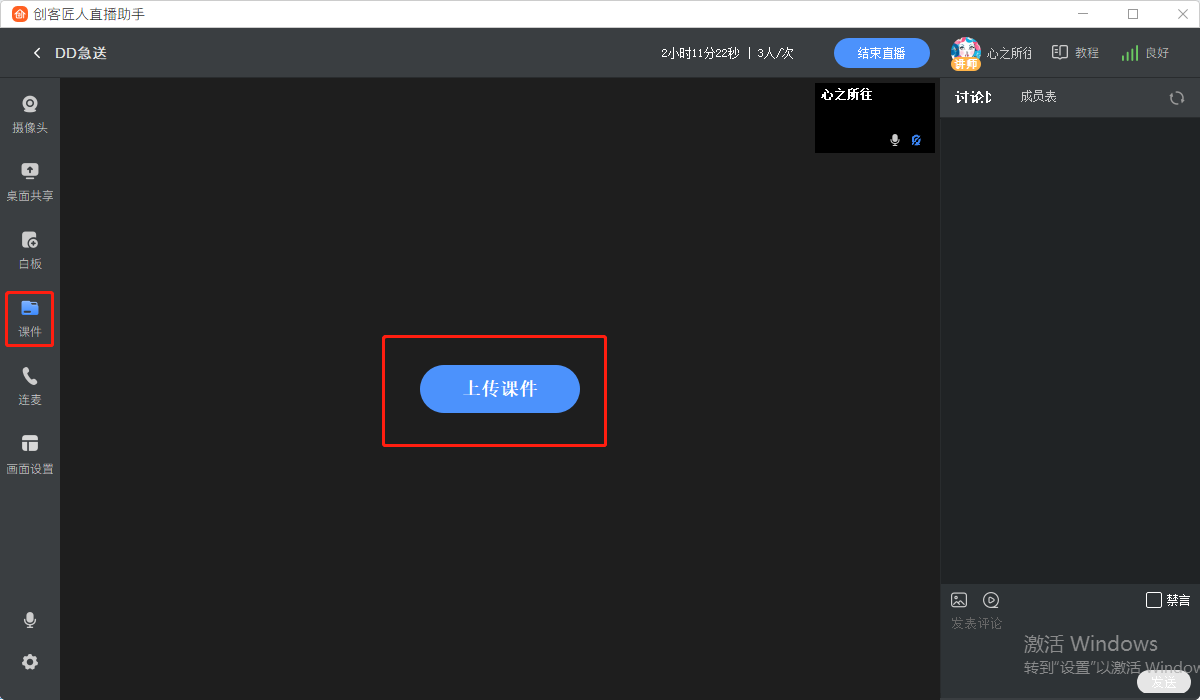This screenshot has width=1200, height=700.
Task: Open the camera (摄像头) tool
Action: [30, 115]
